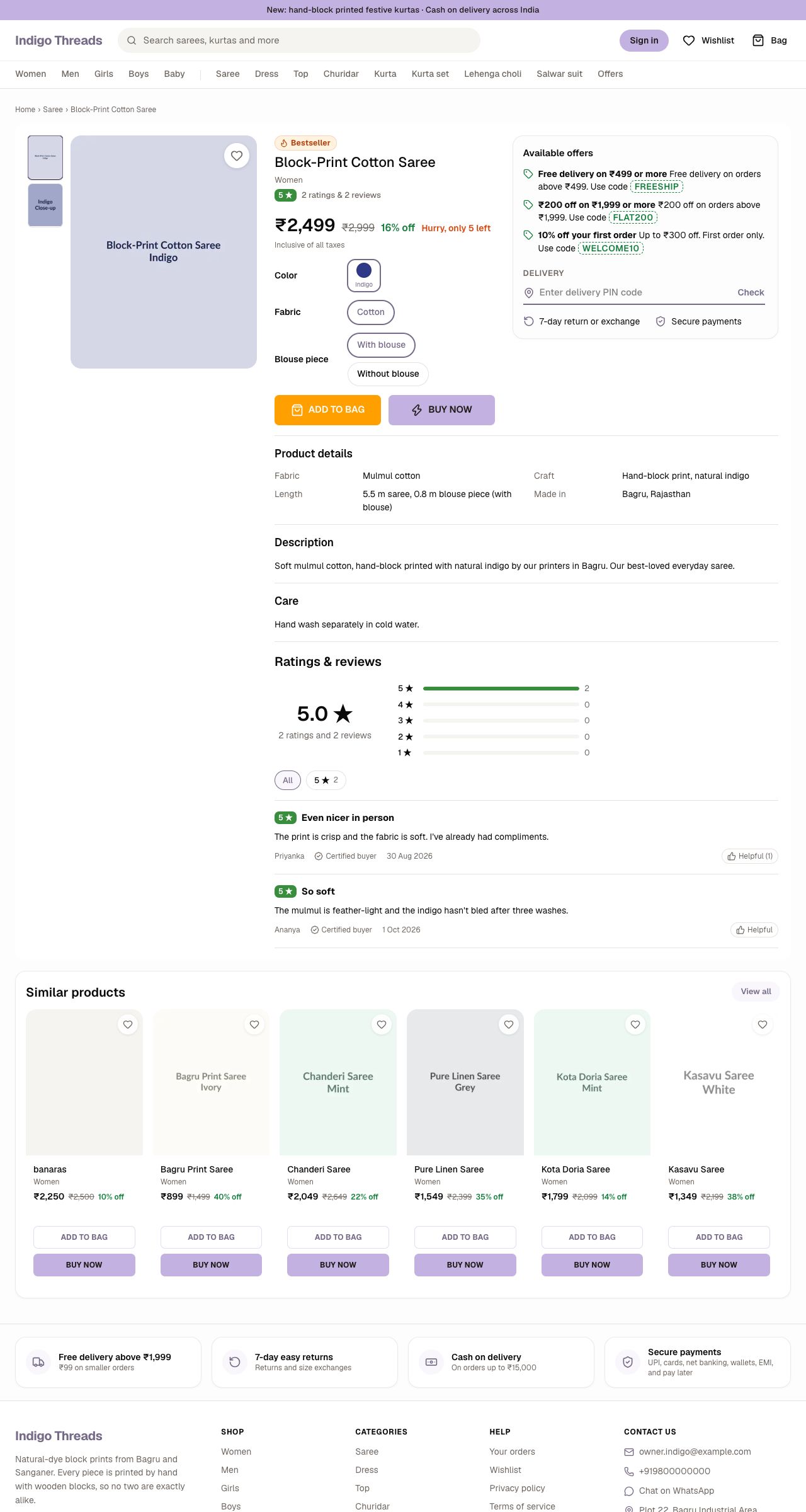This screenshot has width=806, height=1512.
Task: Click the Sign in button
Action: tap(644, 40)
